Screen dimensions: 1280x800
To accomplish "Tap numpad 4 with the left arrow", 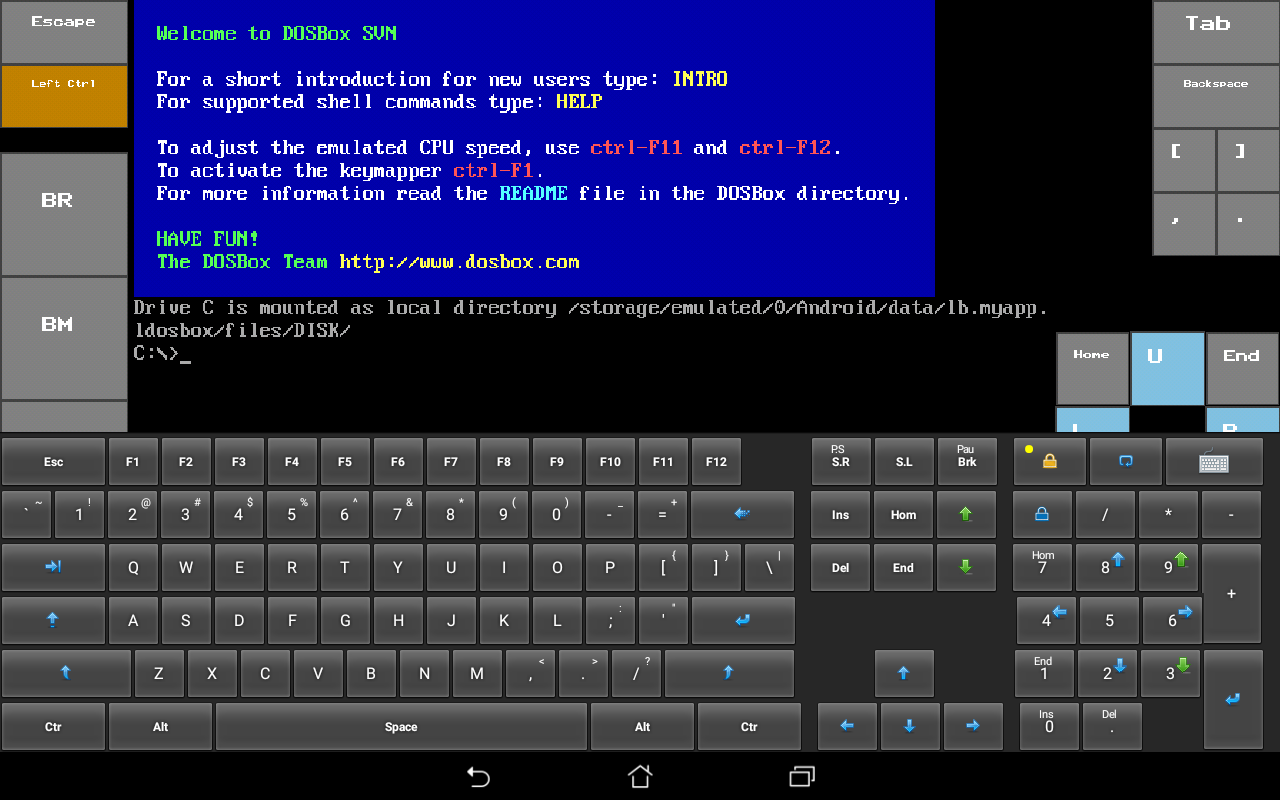I will coord(1046,620).
